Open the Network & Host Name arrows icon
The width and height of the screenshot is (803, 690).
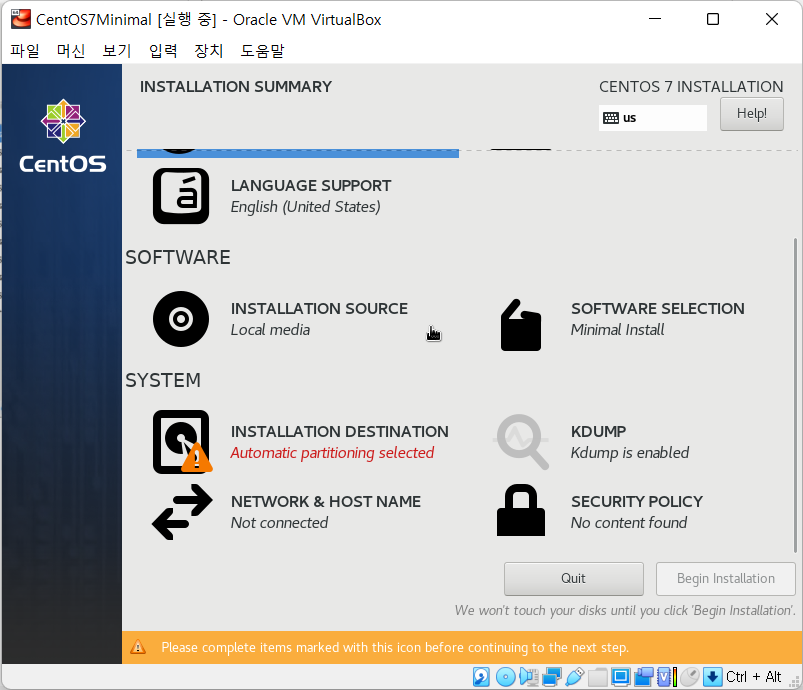(x=182, y=512)
